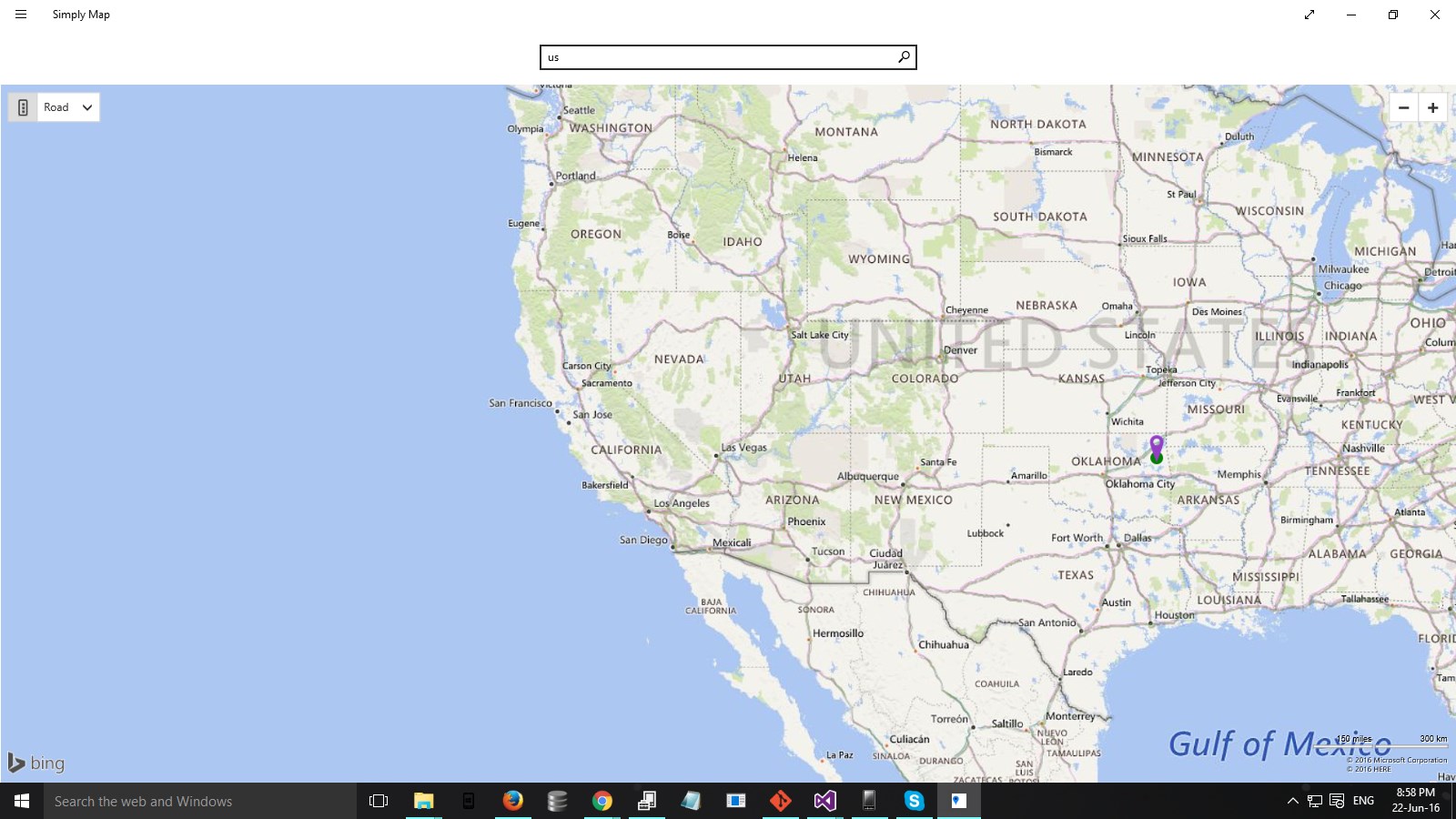Click the Bing logo on the map
This screenshot has width=1456, height=819.
36,763
